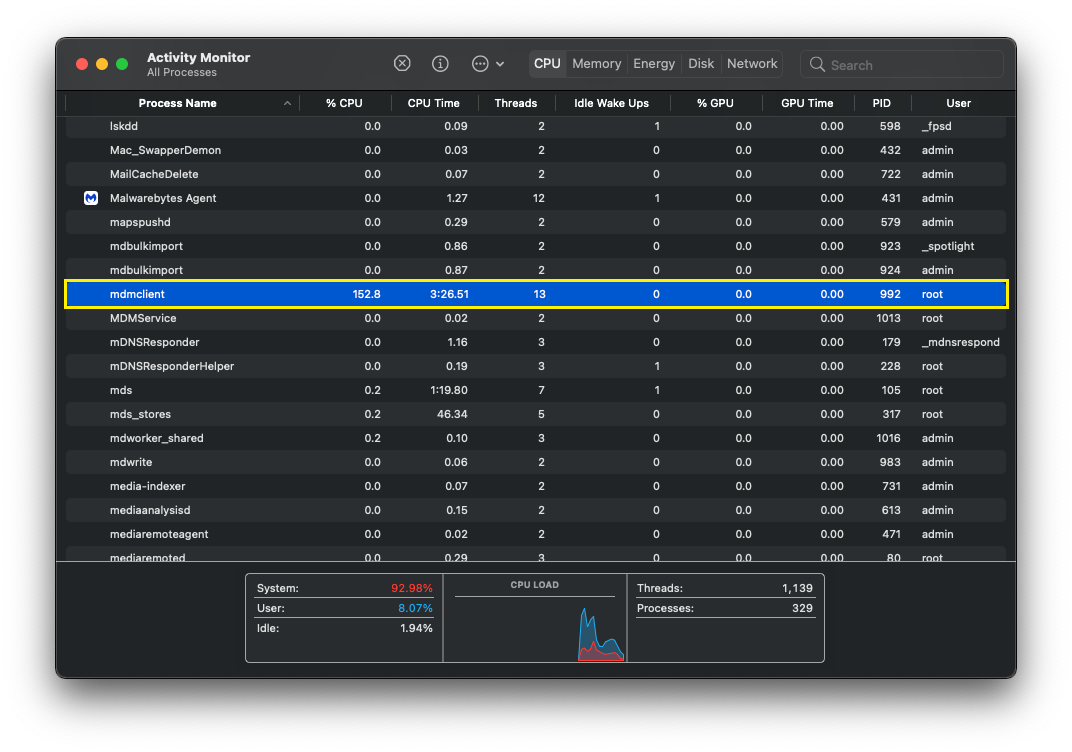The height and width of the screenshot is (752, 1072).
Task: Click the Malwarebytes Agent process icon
Action: (90, 198)
